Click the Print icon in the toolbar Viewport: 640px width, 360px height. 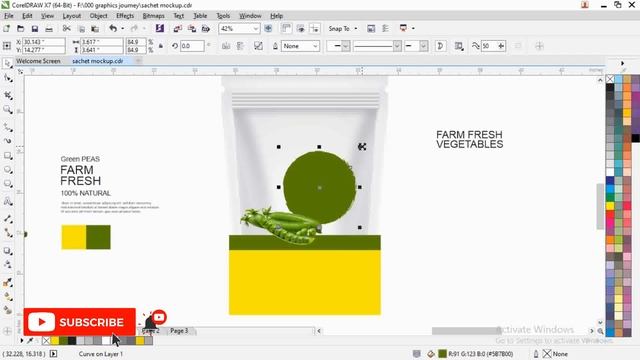pyautogui.click(x=49, y=29)
